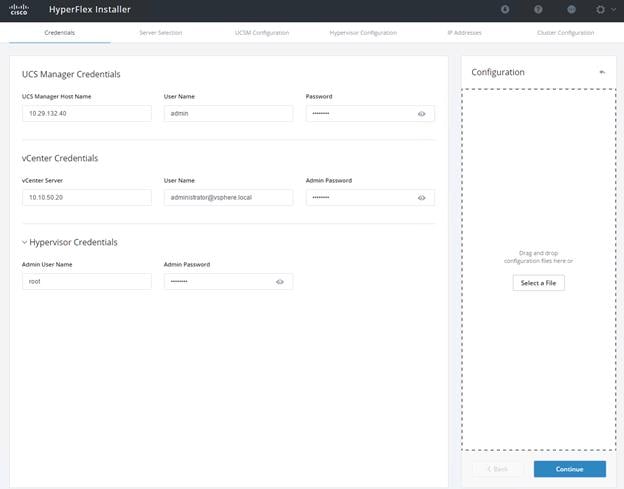
Task: Click the arrow icon in Configuration panel header
Action: coord(602,72)
